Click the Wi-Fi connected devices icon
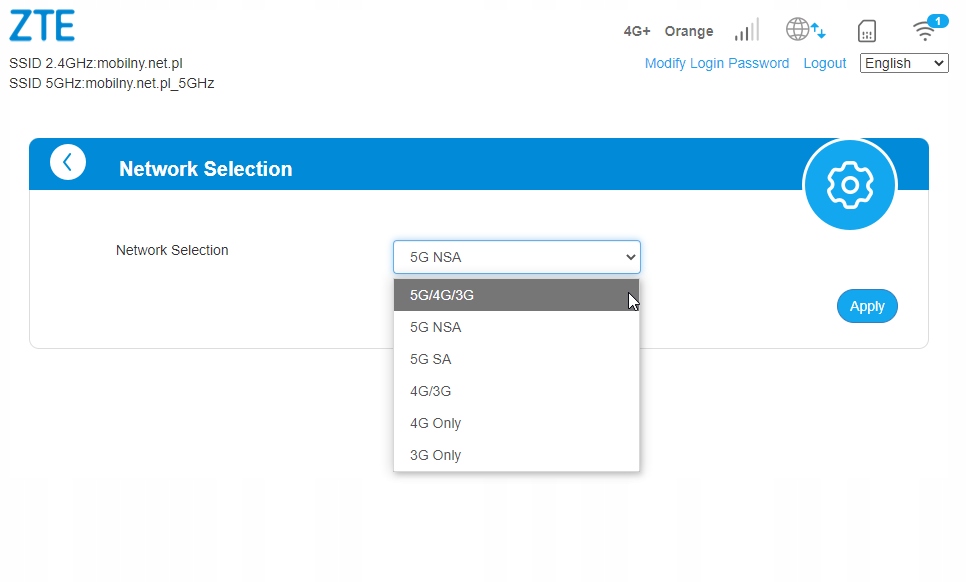 pyautogui.click(x=927, y=30)
